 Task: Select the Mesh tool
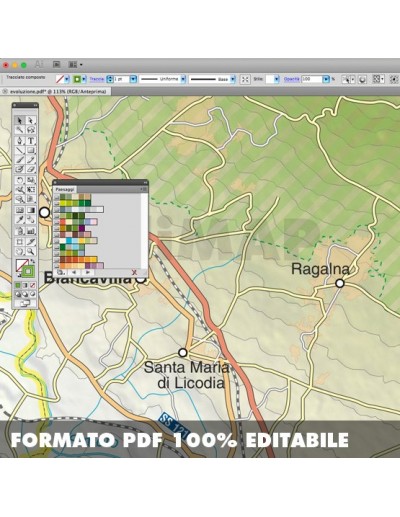(x=20, y=210)
